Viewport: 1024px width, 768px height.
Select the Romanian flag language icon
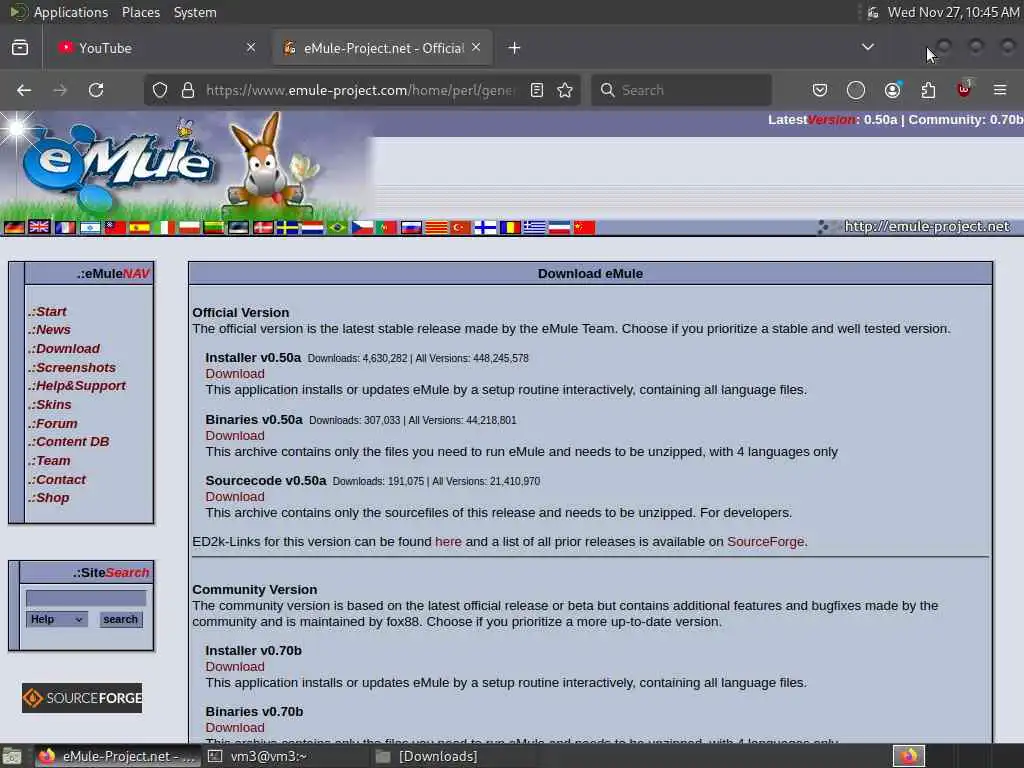pyautogui.click(x=510, y=227)
